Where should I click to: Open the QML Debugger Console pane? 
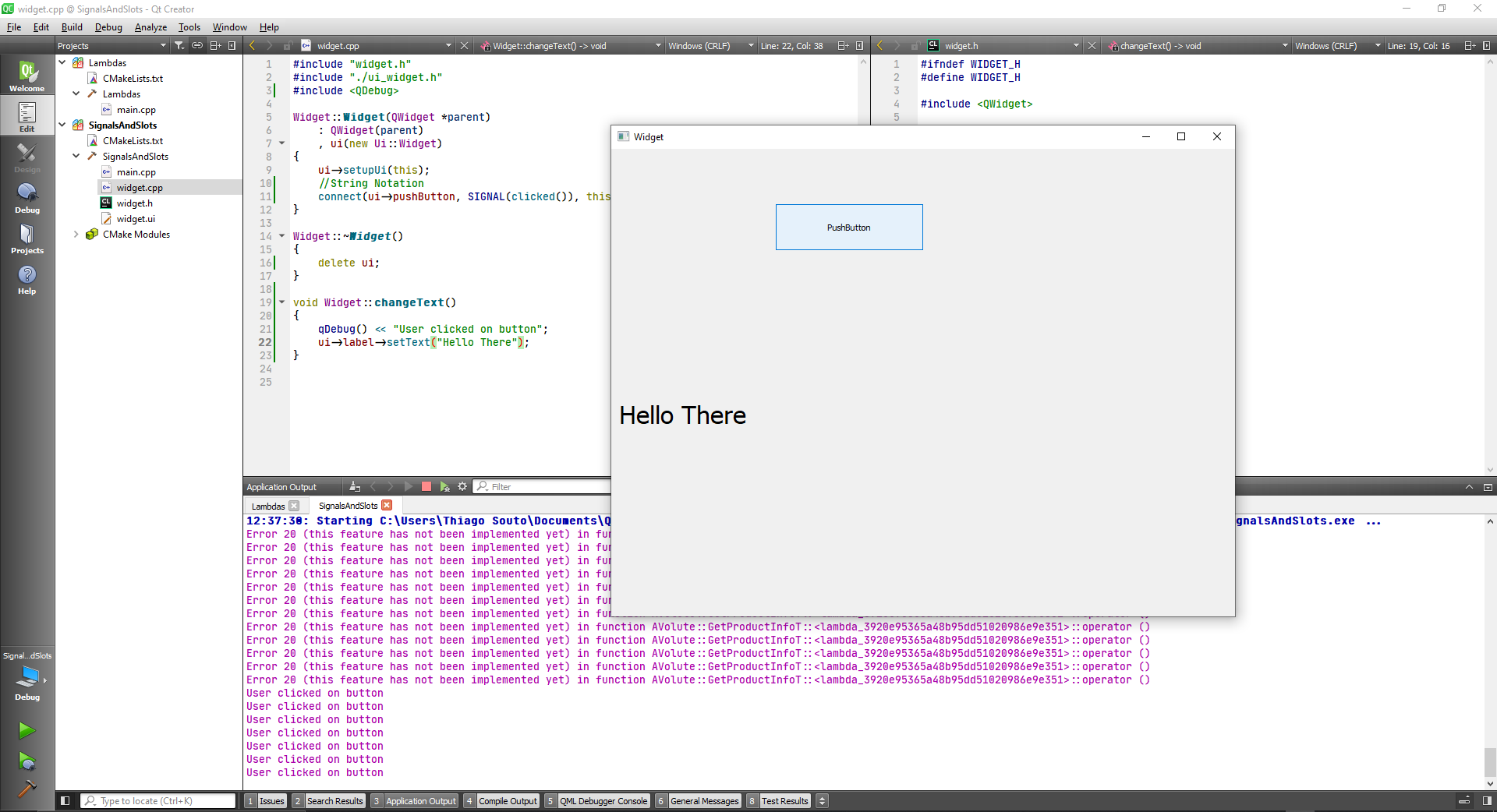coord(597,801)
